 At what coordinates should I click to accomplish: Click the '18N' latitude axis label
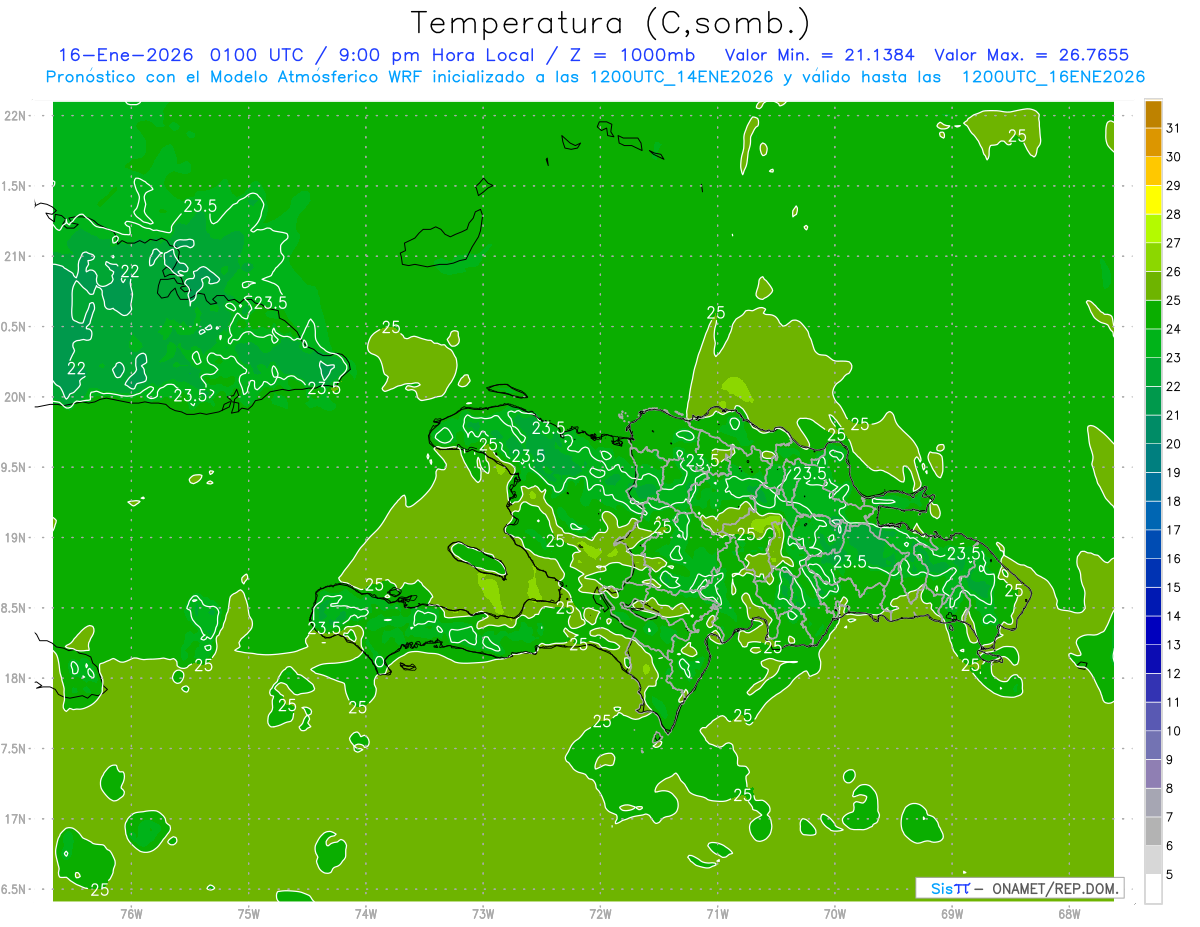click(17, 678)
